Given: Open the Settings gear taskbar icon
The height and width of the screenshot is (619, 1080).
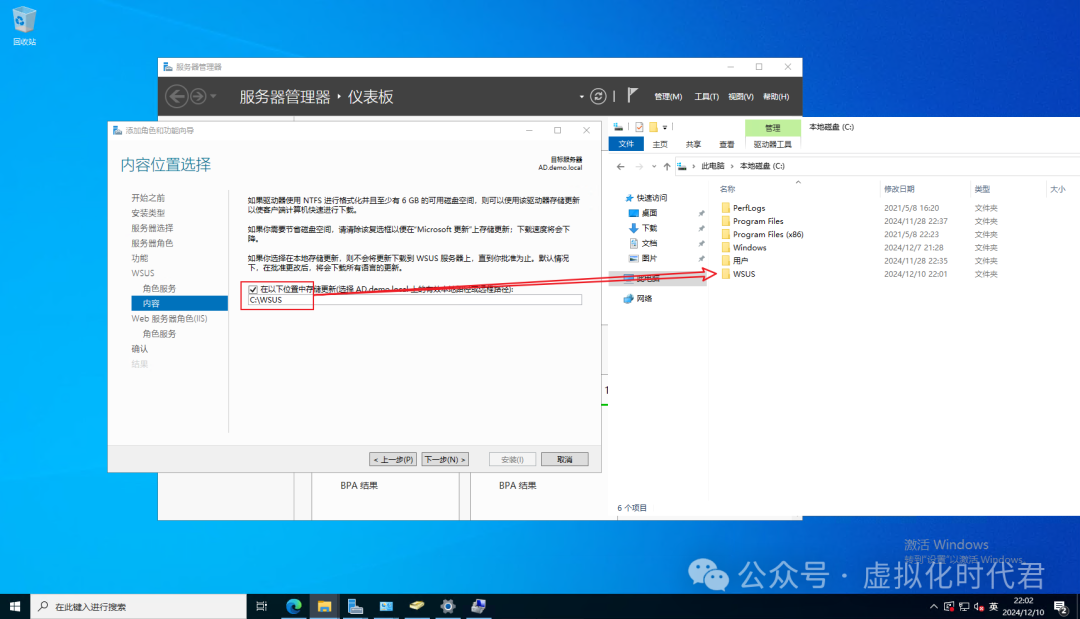Looking at the screenshot, I should coord(448,607).
